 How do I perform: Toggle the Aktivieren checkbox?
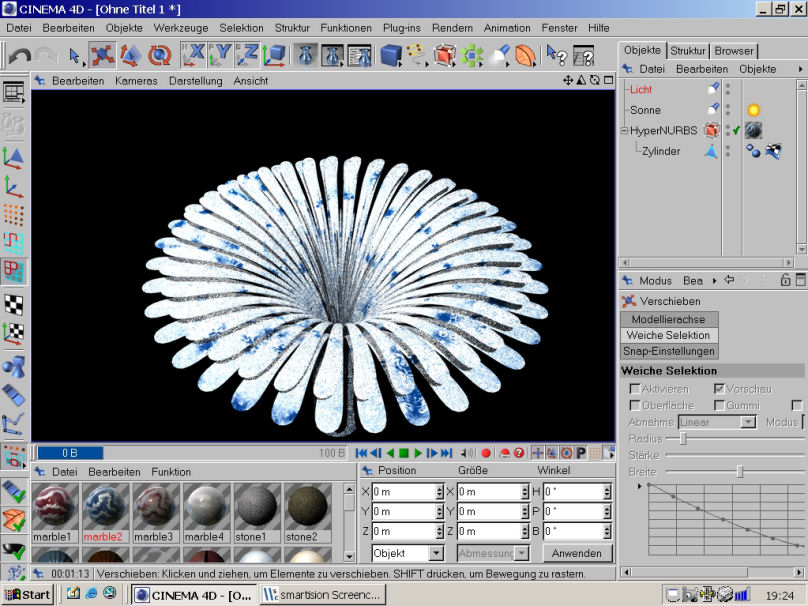(634, 388)
